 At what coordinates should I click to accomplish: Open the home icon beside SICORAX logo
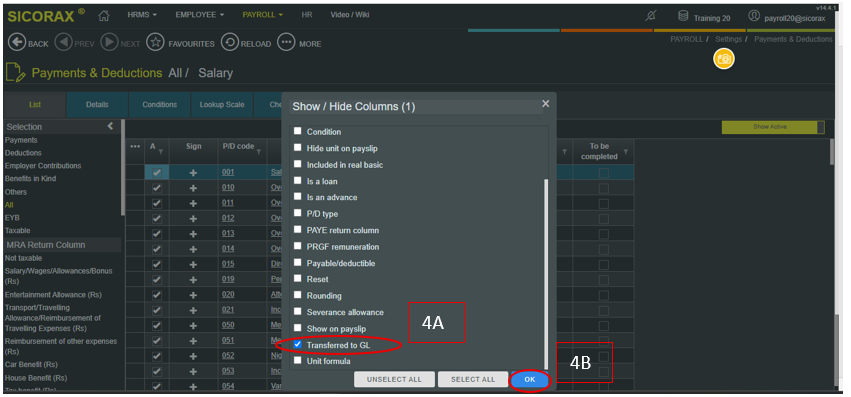[104, 16]
